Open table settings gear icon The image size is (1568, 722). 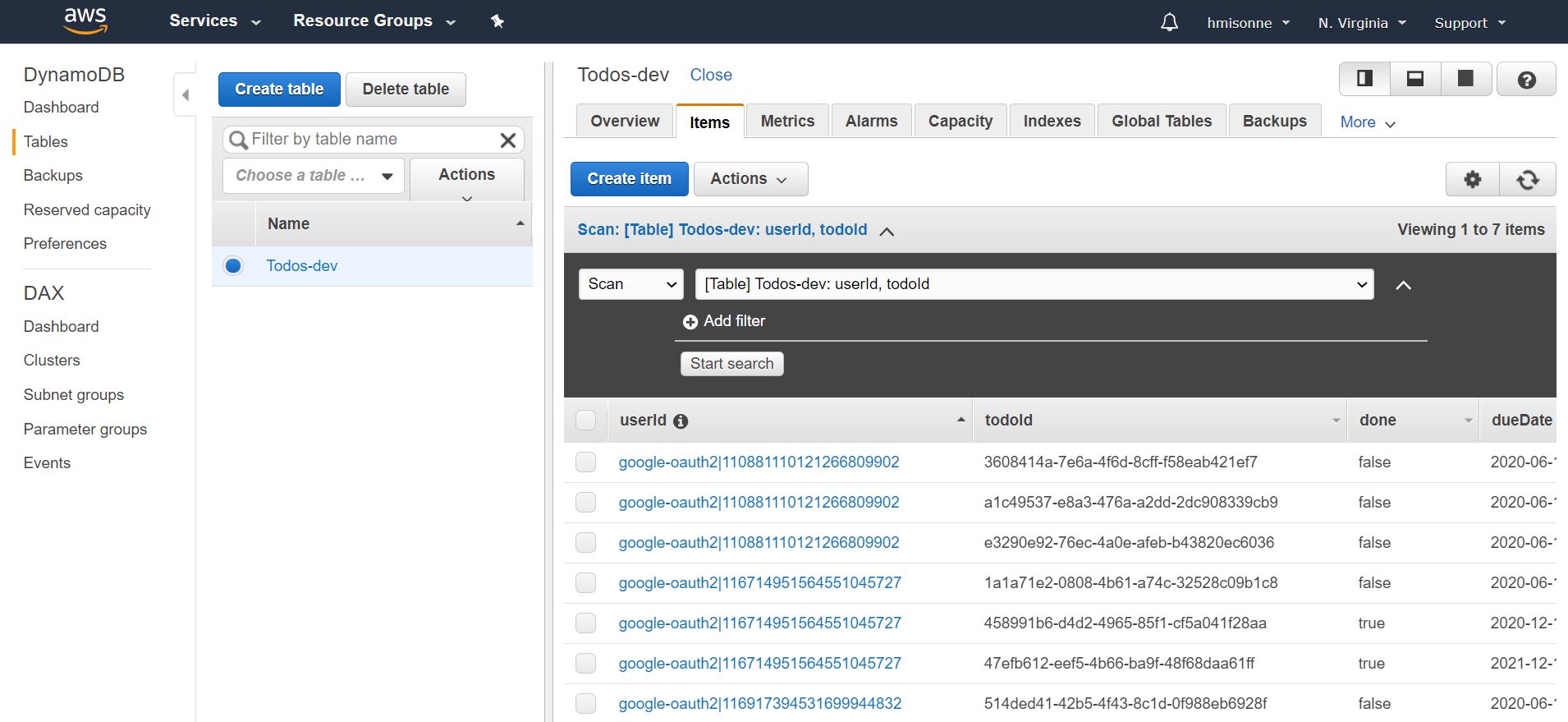(1473, 179)
